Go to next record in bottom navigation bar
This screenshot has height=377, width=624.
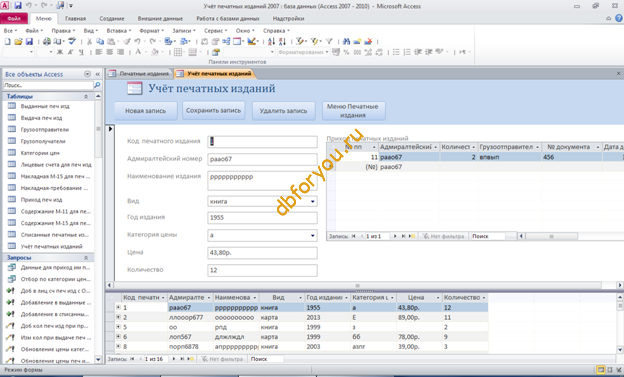click(x=174, y=359)
